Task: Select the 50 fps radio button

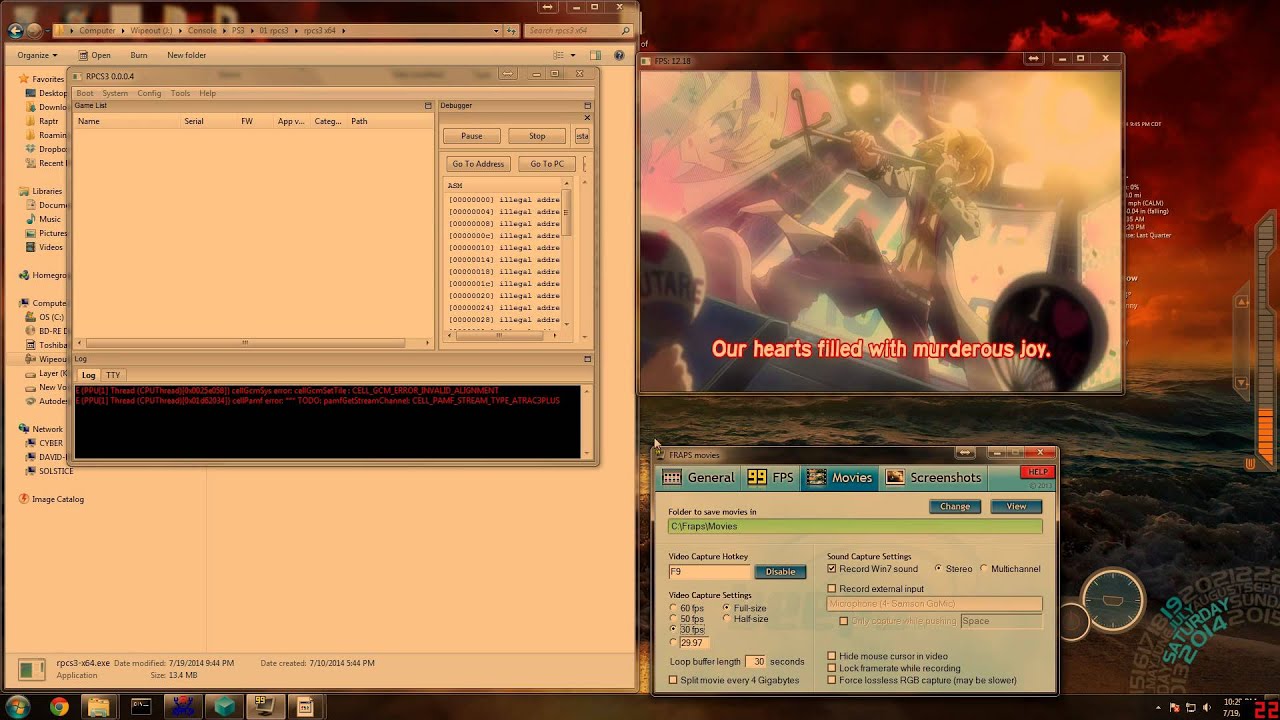Action: 673,619
